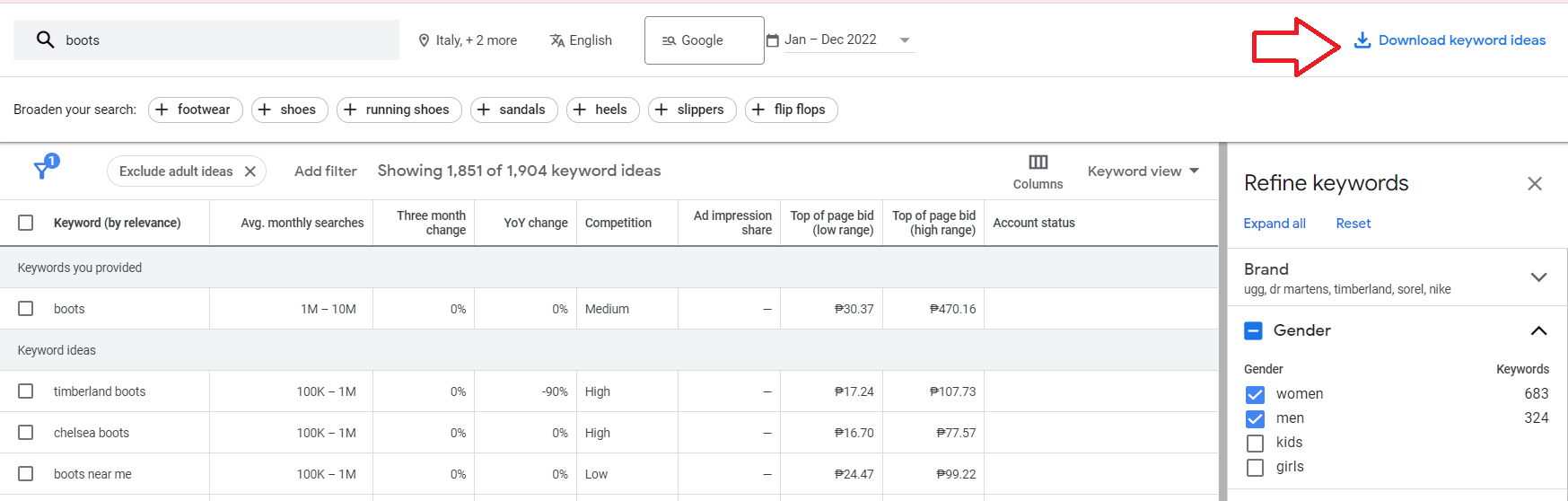
Task: Click the language translate icon
Action: pyautogui.click(x=557, y=40)
